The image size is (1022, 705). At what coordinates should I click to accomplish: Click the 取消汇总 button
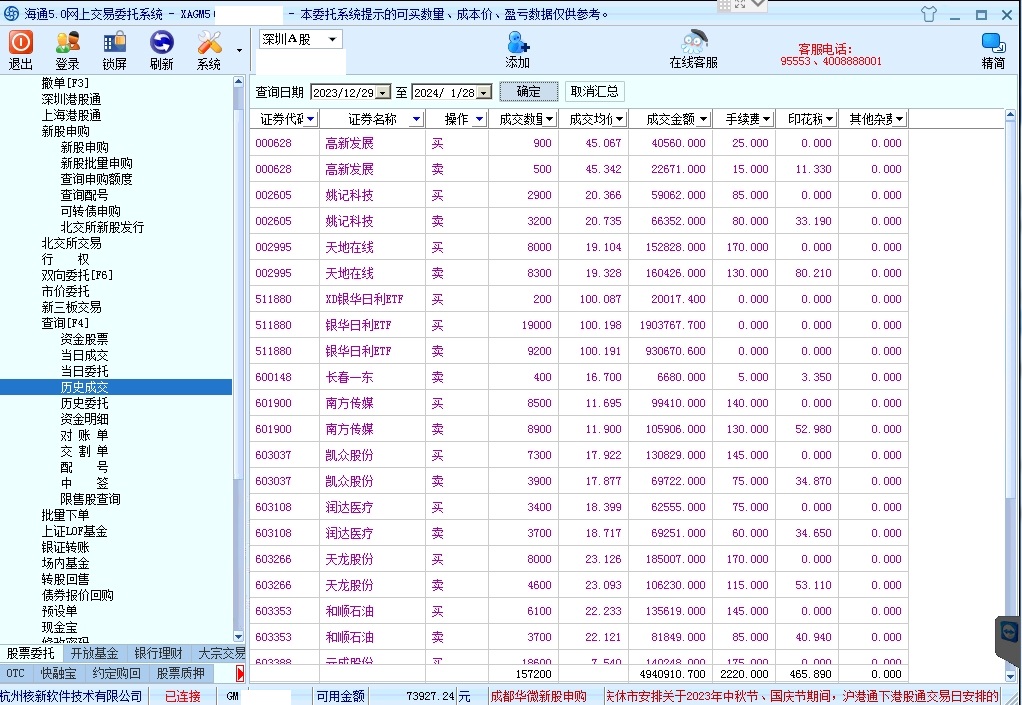pos(594,92)
